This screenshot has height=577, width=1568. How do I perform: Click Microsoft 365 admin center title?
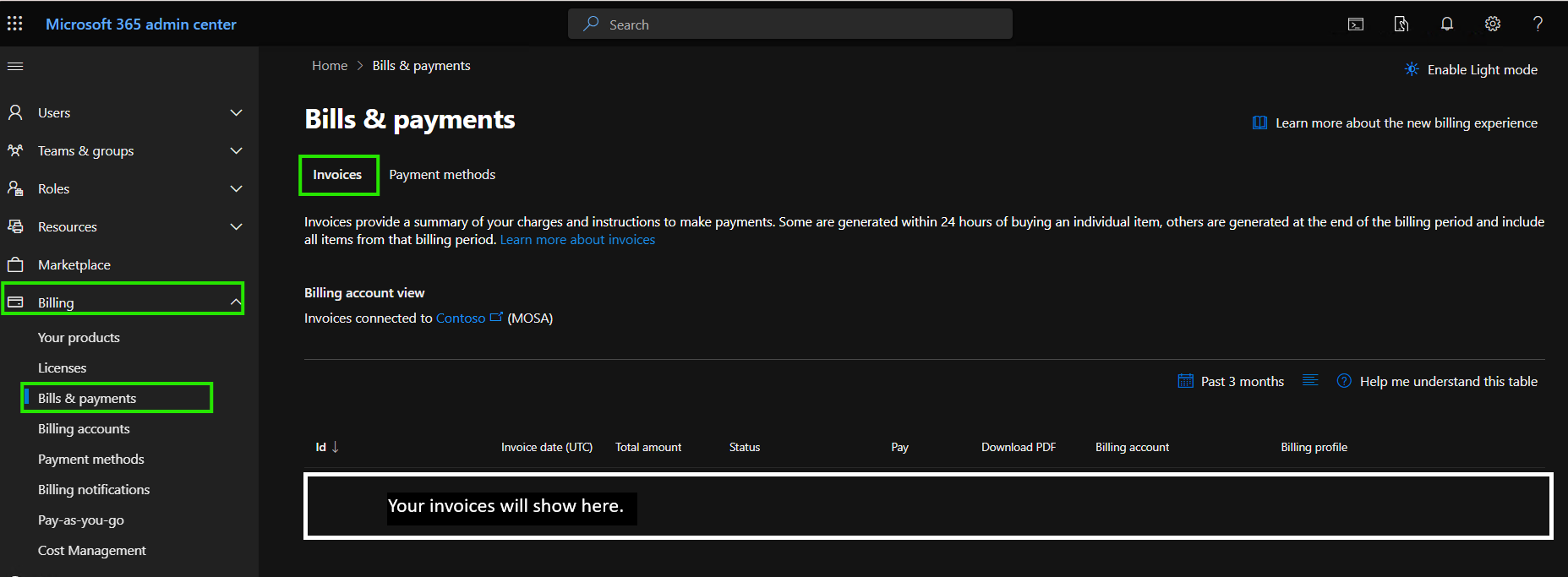pos(141,24)
